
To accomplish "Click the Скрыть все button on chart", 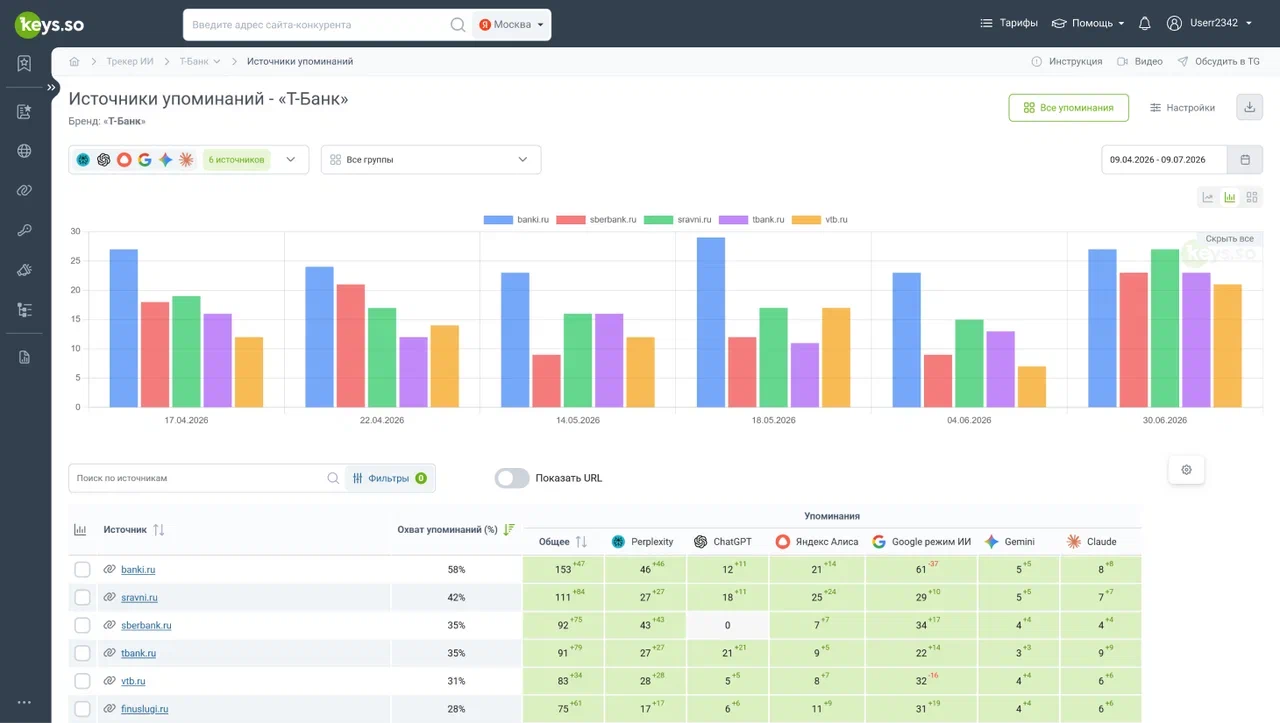I will coord(1229,239).
